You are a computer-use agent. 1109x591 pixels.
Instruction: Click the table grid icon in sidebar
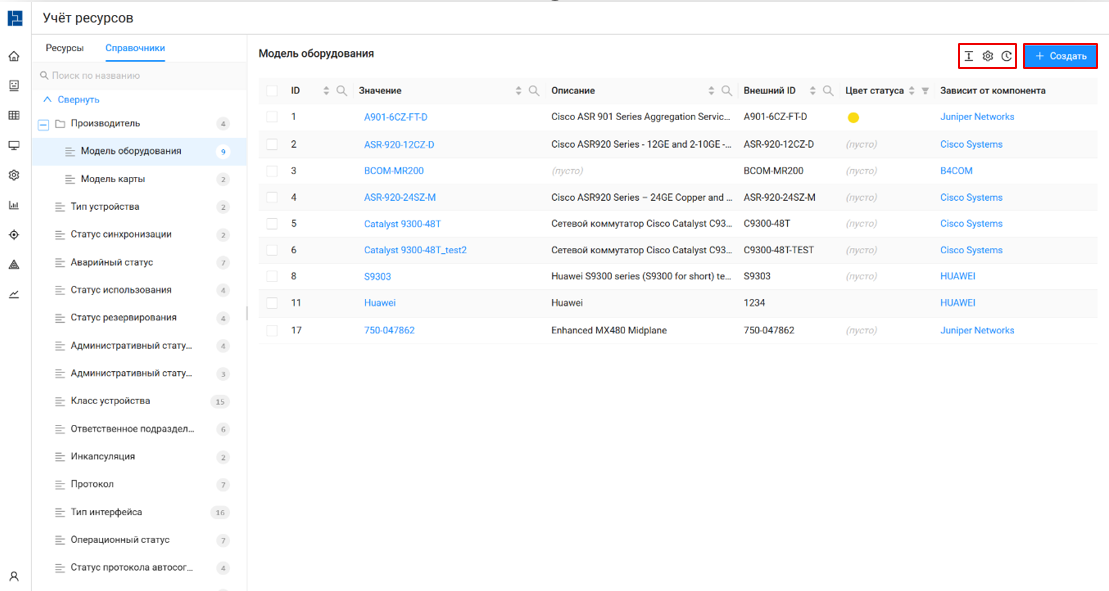[x=14, y=115]
